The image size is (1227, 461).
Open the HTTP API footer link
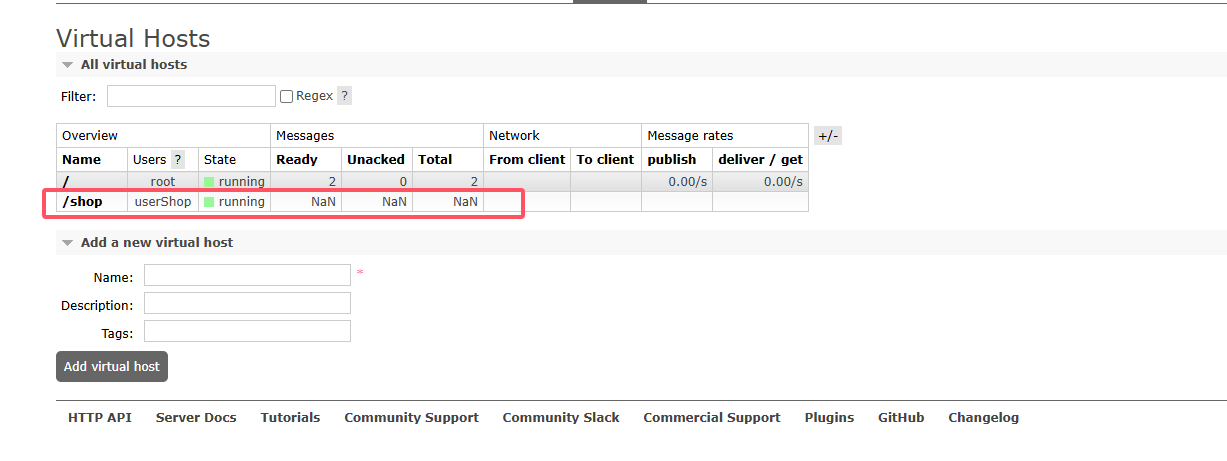click(100, 418)
